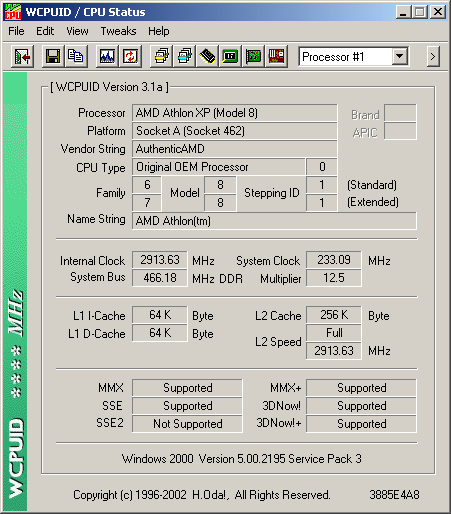Open the real-time clock graph icon
Screen dimensions: 451x514
(107, 56)
